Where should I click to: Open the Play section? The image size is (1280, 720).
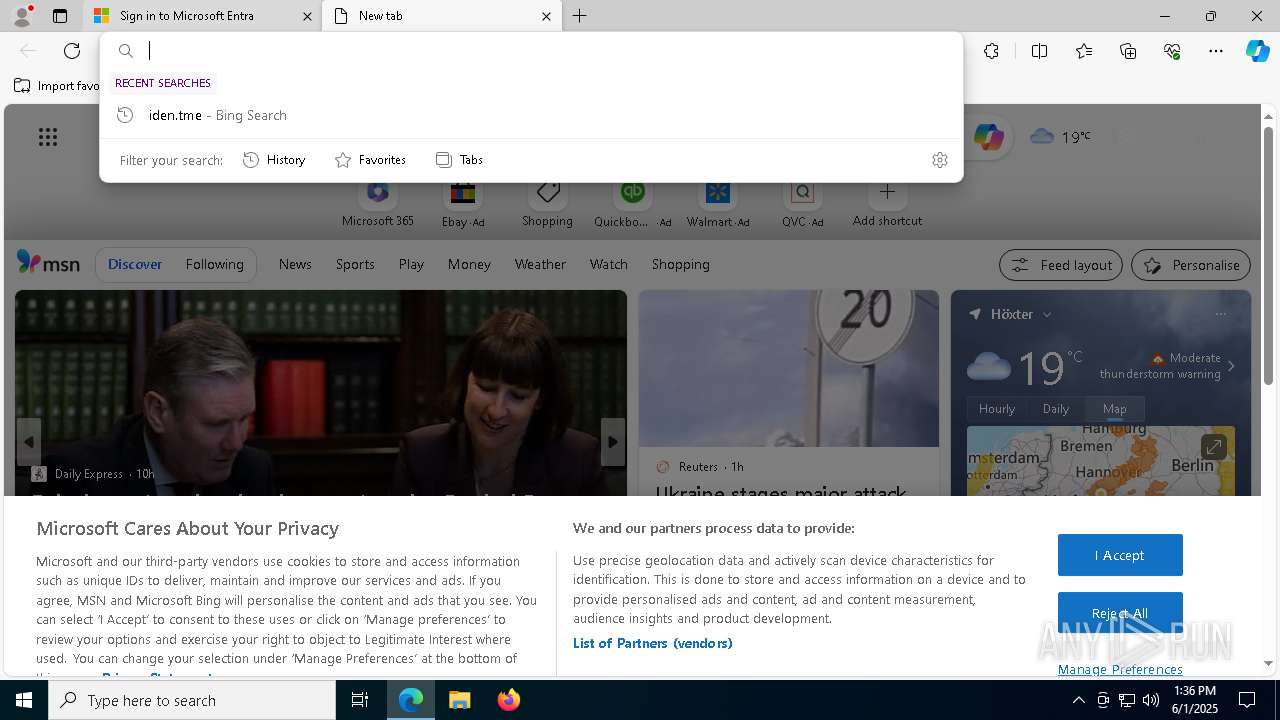tap(411, 264)
